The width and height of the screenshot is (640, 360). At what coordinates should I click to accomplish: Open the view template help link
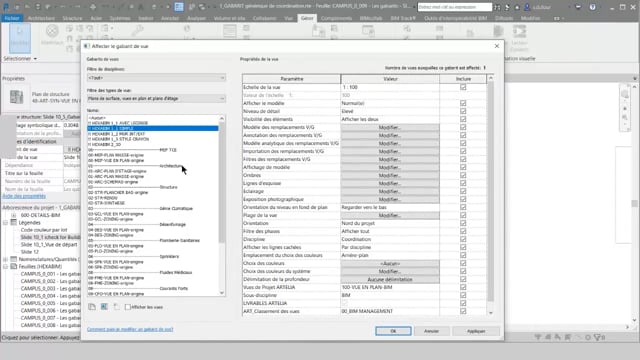[x=130, y=329]
